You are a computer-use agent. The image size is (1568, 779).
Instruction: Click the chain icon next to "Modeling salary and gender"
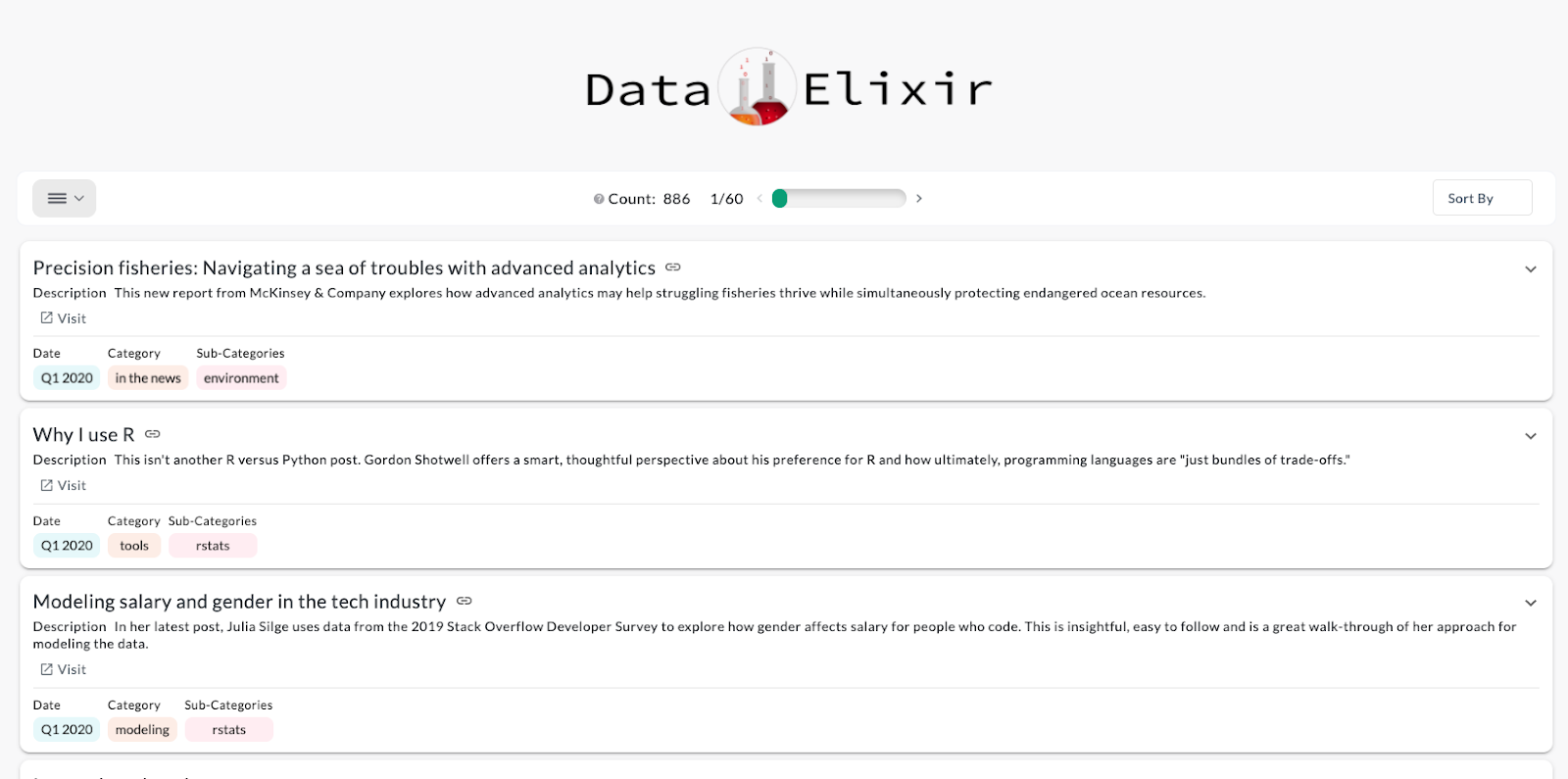click(465, 601)
